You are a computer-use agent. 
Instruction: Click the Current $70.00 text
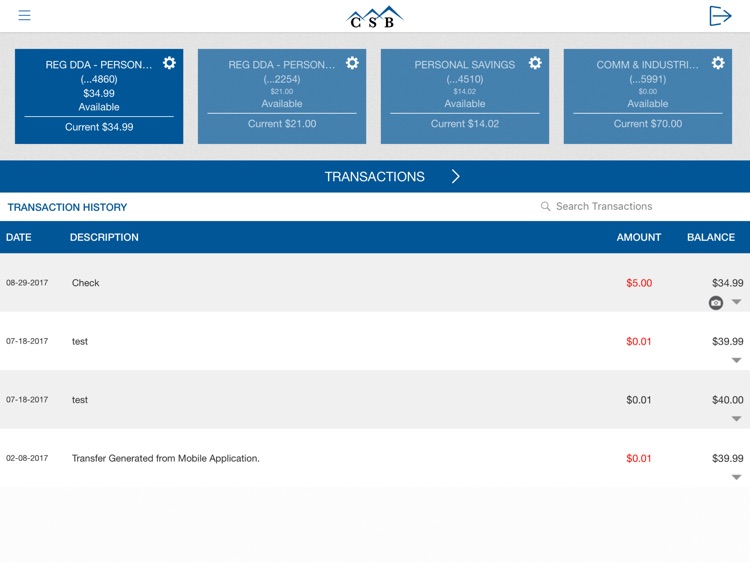(x=648, y=123)
